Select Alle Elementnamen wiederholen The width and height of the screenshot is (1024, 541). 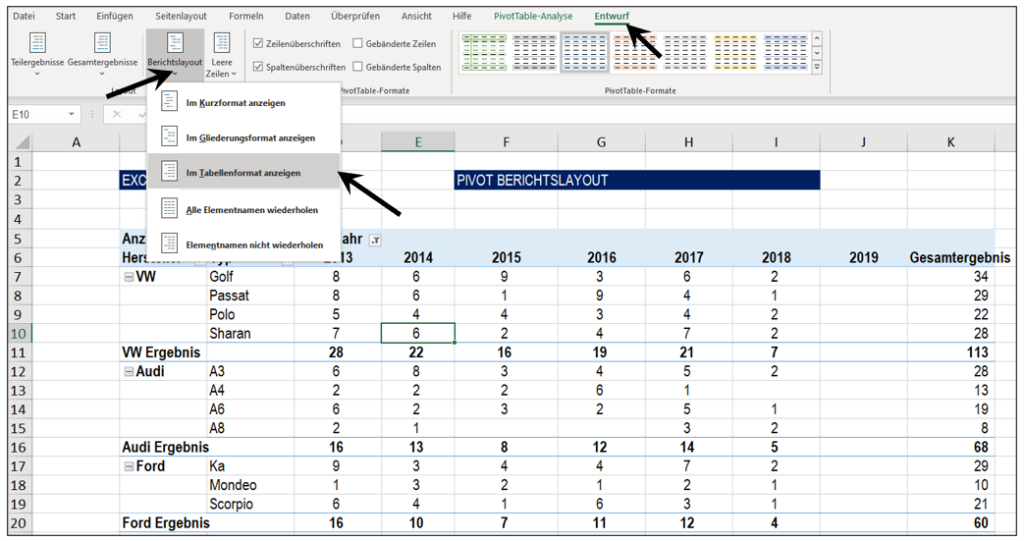pyautogui.click(x=243, y=210)
